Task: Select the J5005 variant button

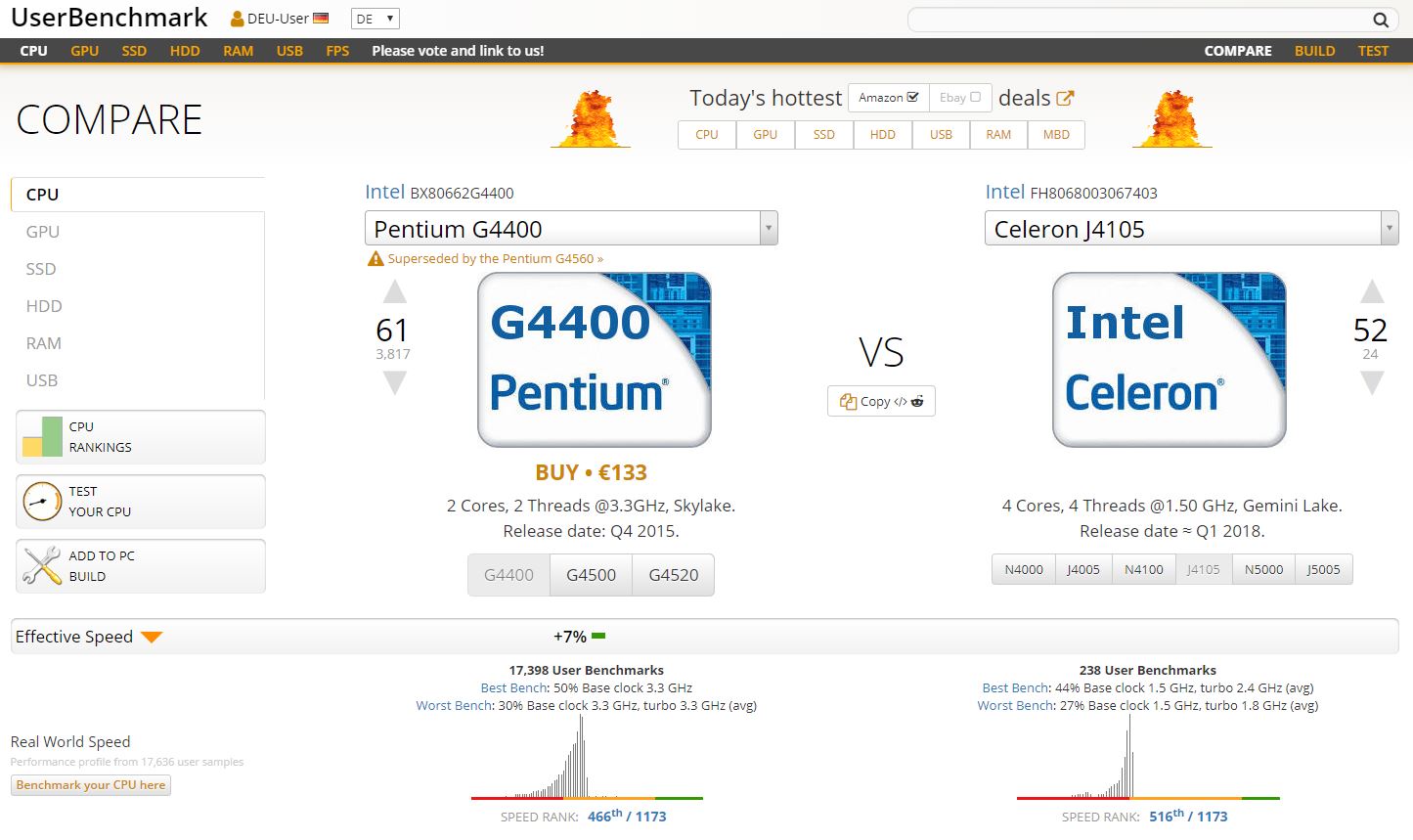Action: click(1324, 569)
